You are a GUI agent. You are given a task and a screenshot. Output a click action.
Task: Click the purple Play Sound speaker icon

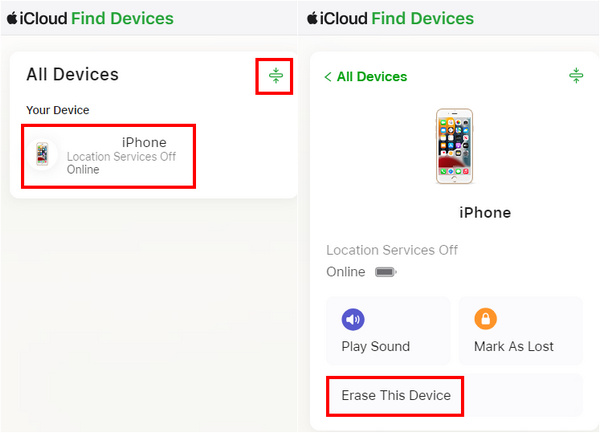(353, 319)
